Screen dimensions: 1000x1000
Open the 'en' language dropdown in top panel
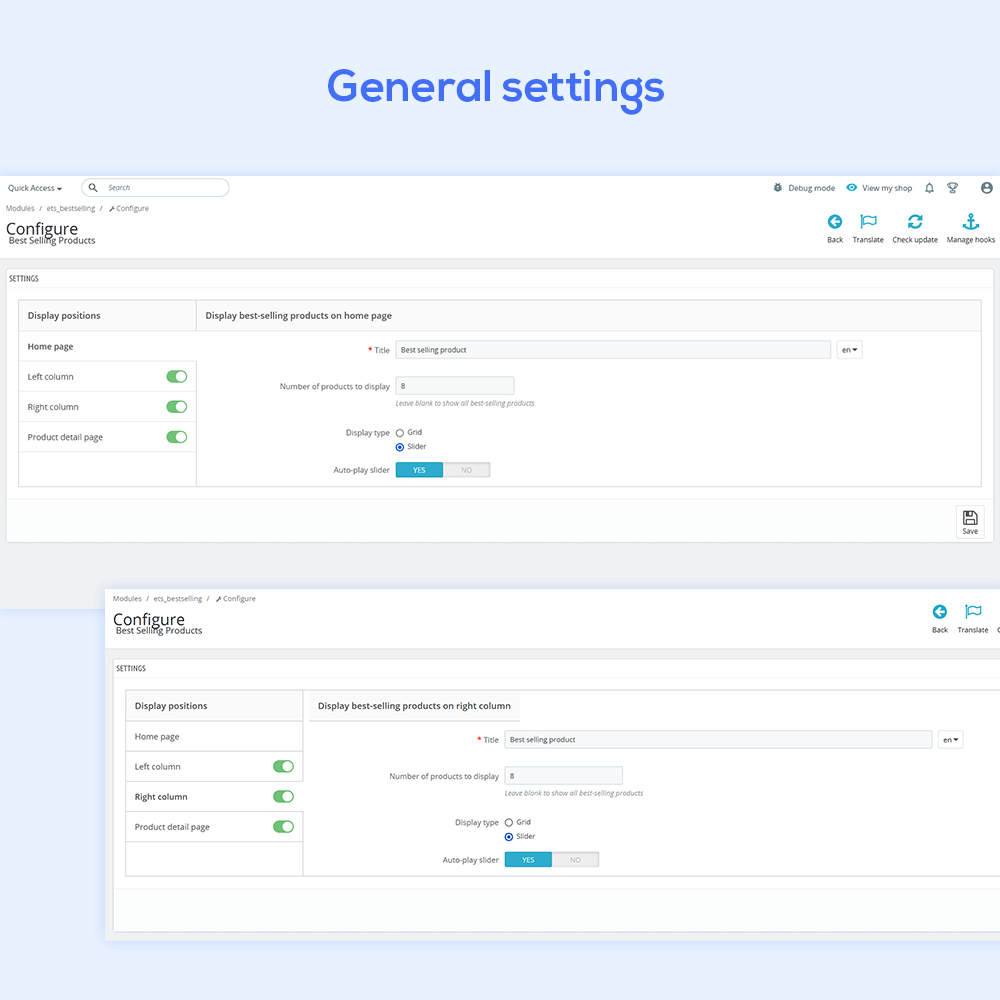850,350
